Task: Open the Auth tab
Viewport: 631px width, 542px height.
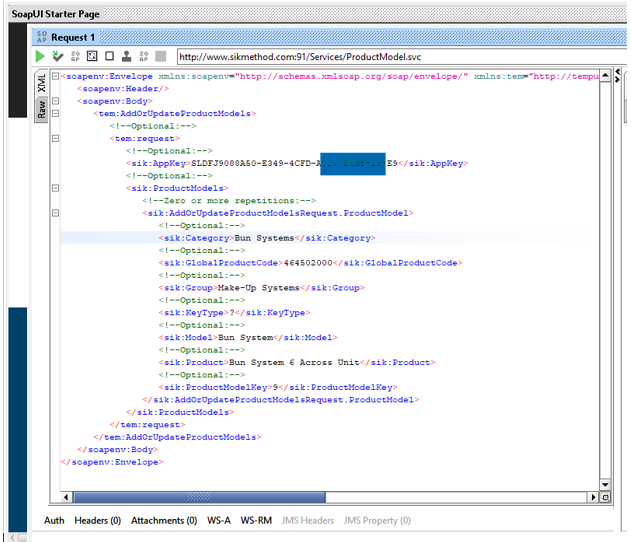Action: pyautogui.click(x=54, y=521)
